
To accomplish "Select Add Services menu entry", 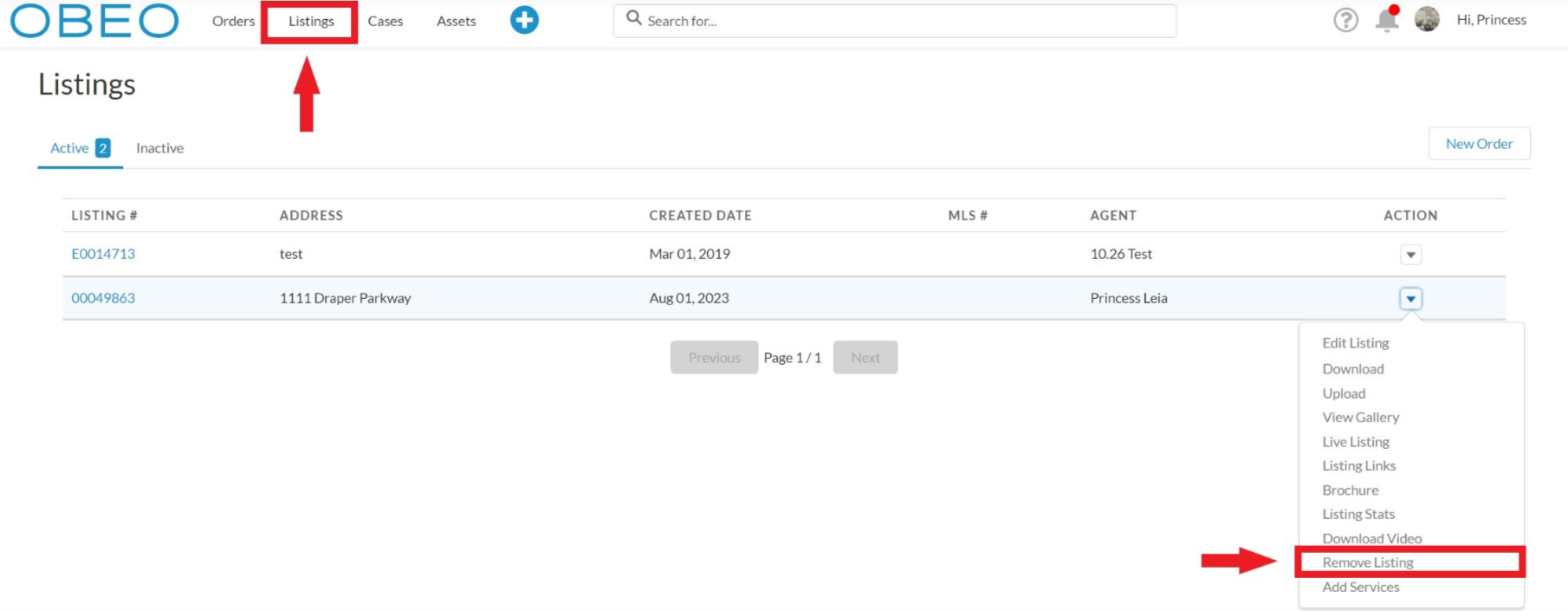I will coord(1361,588).
